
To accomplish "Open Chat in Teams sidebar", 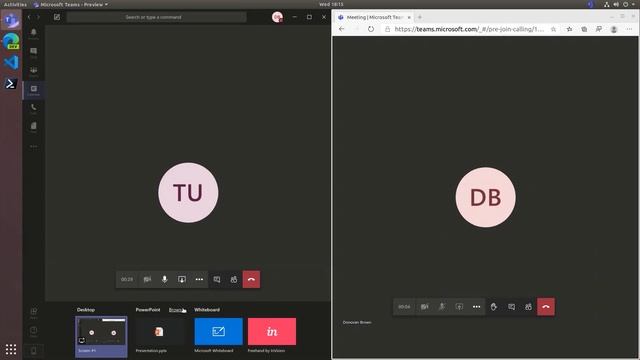I will (33, 53).
